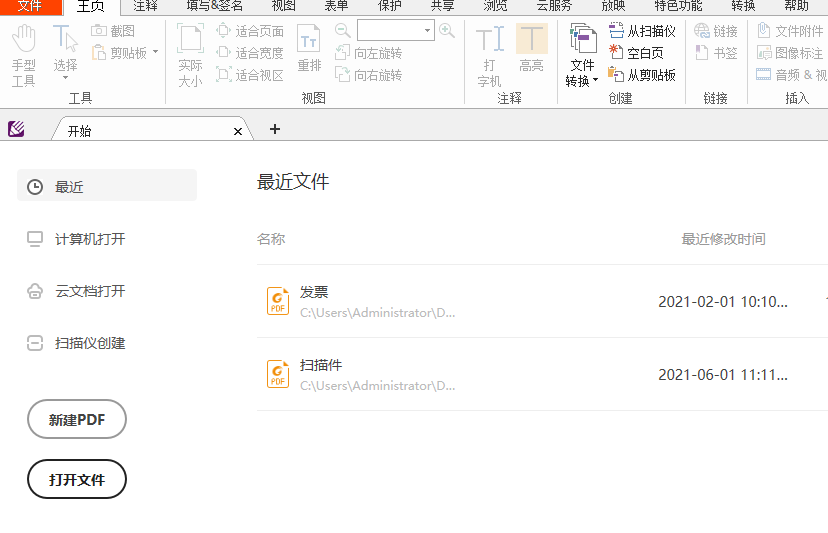Open the Play (放映) ribbon tab
The width and height of the screenshot is (828, 533).
(613, 6)
